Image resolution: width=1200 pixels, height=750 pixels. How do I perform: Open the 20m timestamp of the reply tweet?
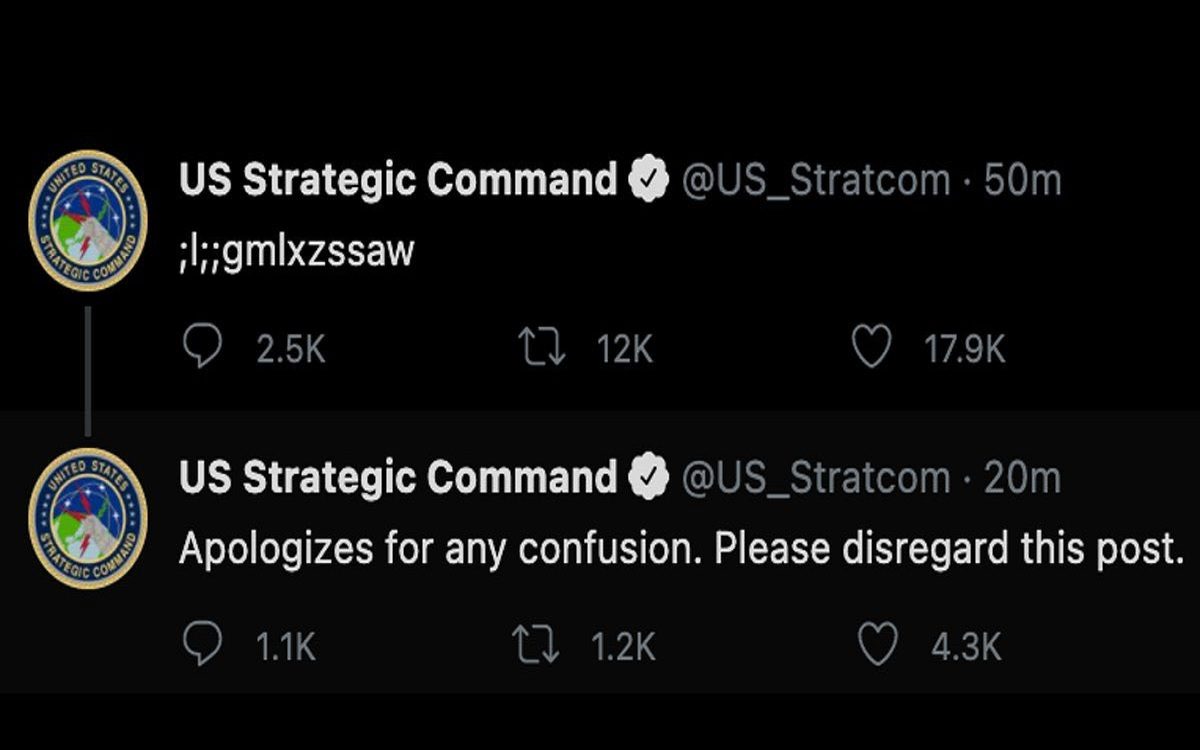(1022, 478)
